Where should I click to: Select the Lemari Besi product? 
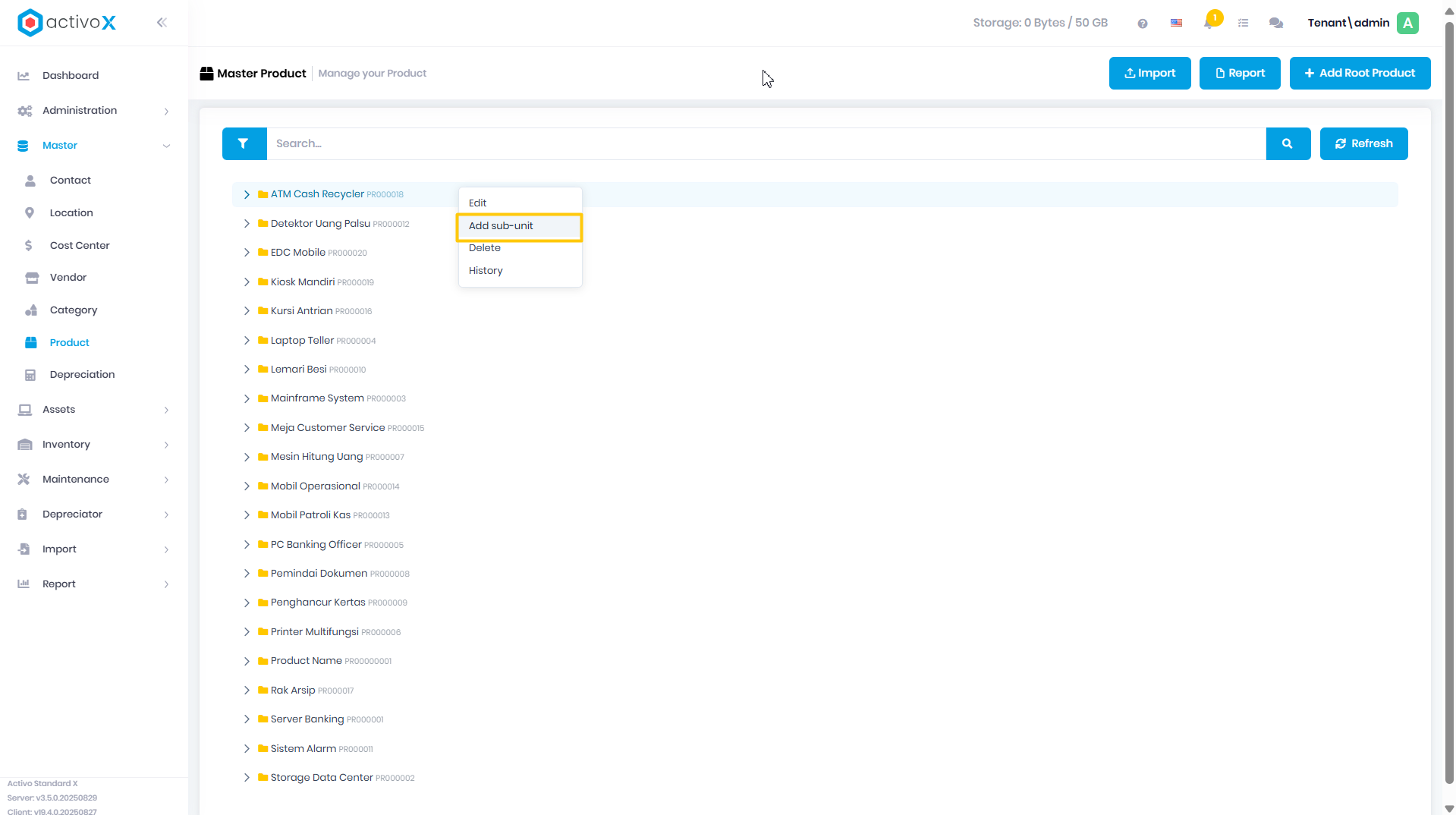point(298,370)
